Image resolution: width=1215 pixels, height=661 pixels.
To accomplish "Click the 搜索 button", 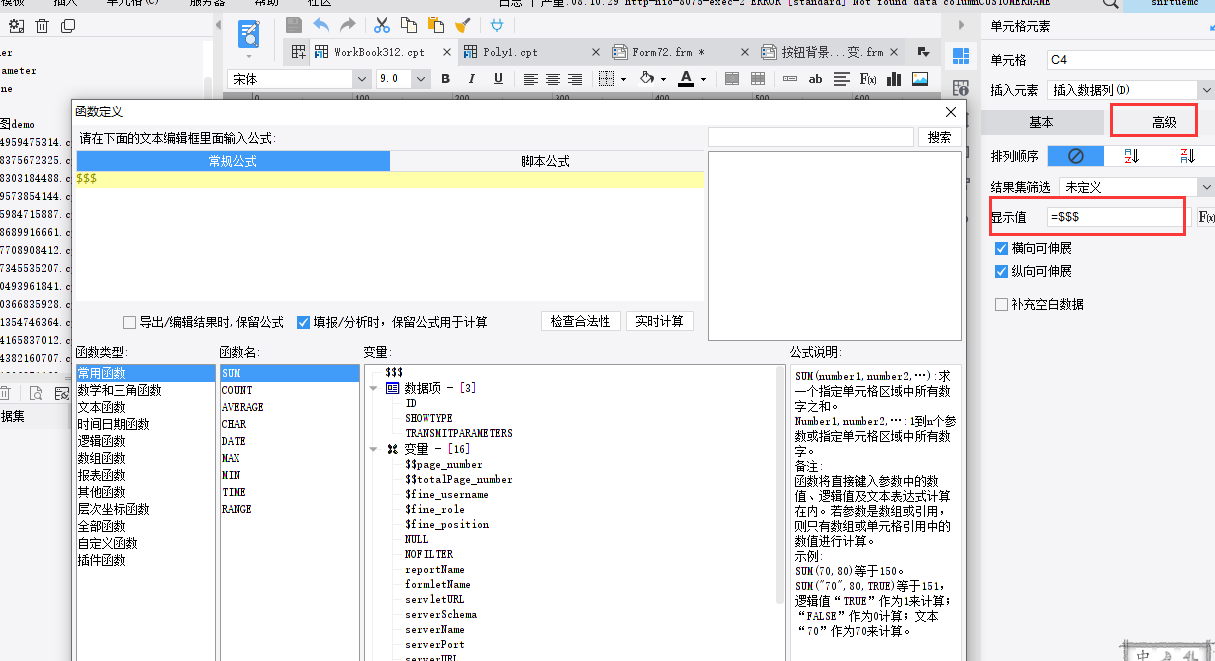I will 940,137.
